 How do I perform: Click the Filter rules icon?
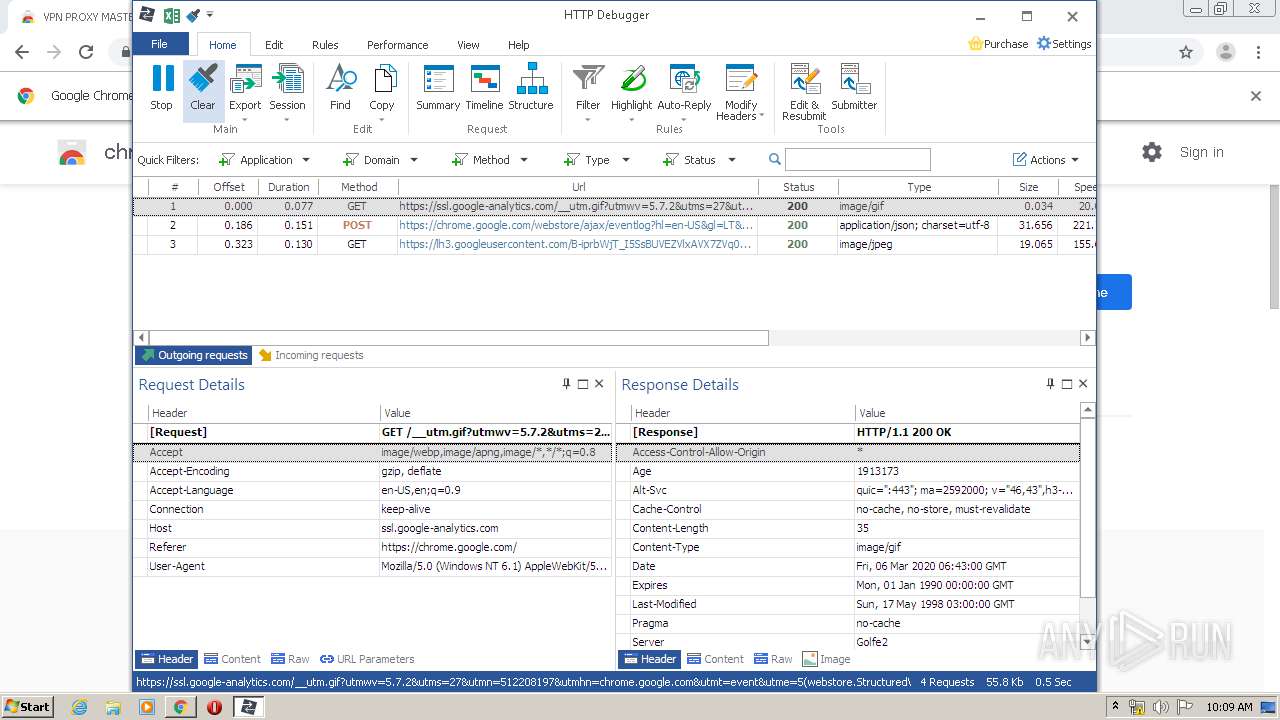[588, 92]
